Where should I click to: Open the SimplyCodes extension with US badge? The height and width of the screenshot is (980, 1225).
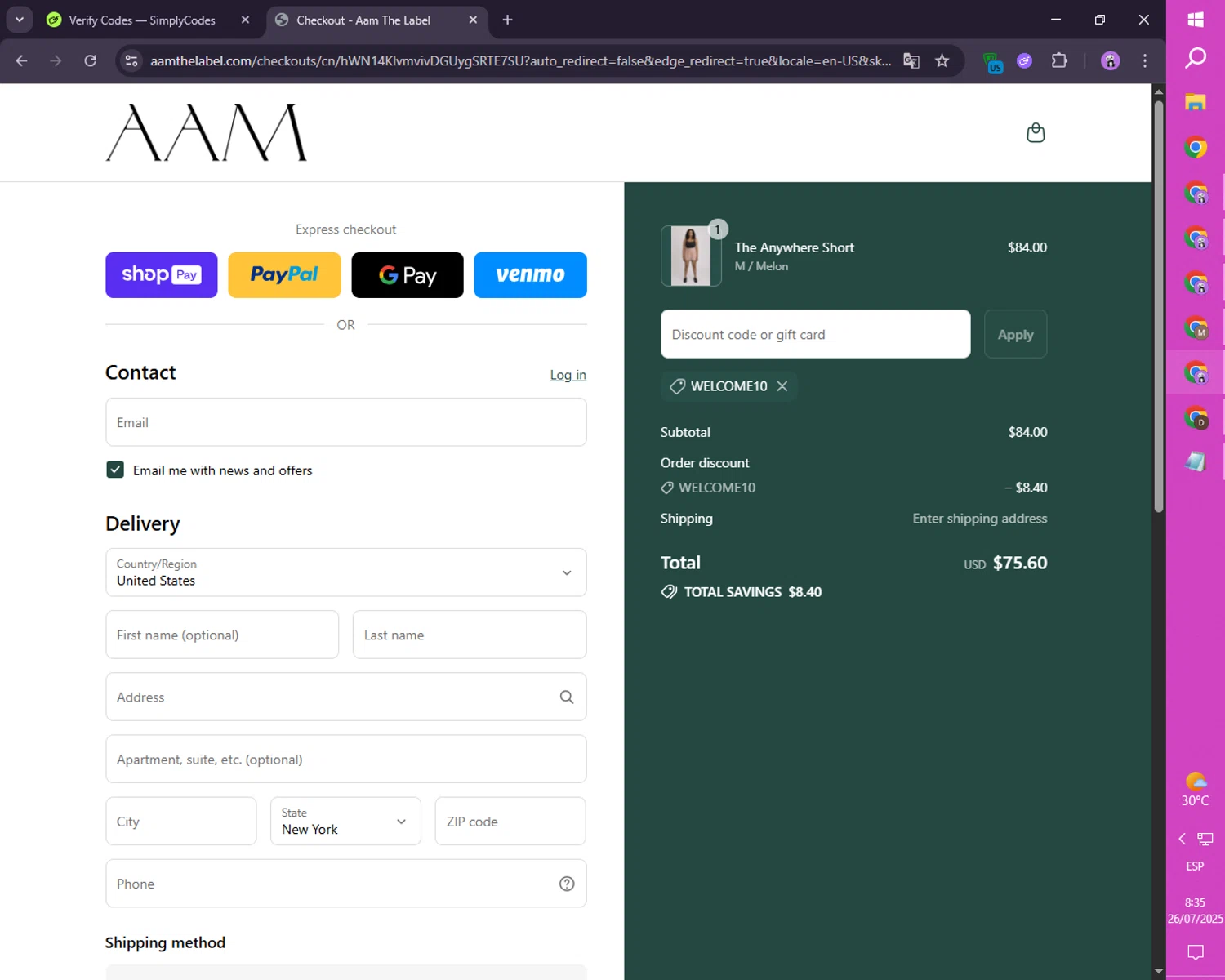pyautogui.click(x=993, y=62)
